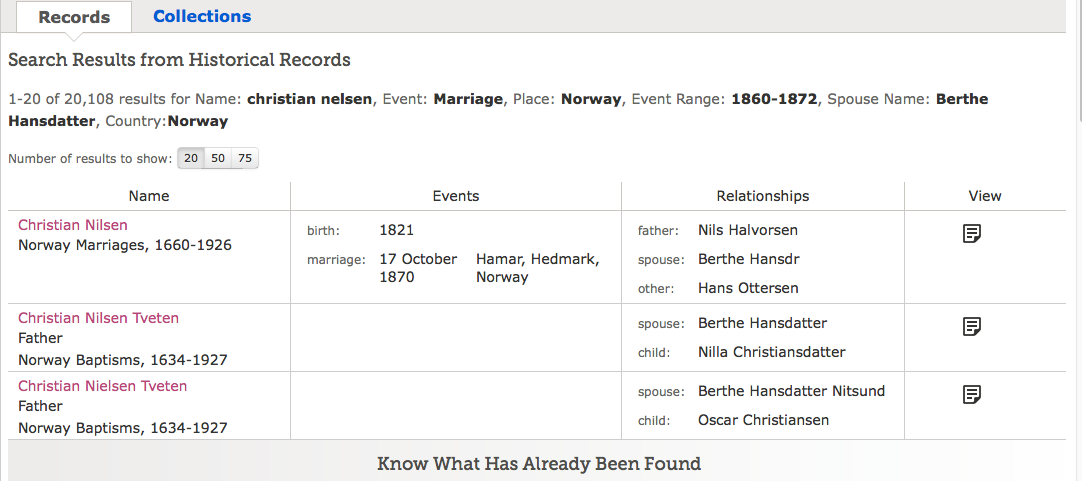The image size is (1082, 481).
Task: Click the Relationships column header
Action: [763, 196]
